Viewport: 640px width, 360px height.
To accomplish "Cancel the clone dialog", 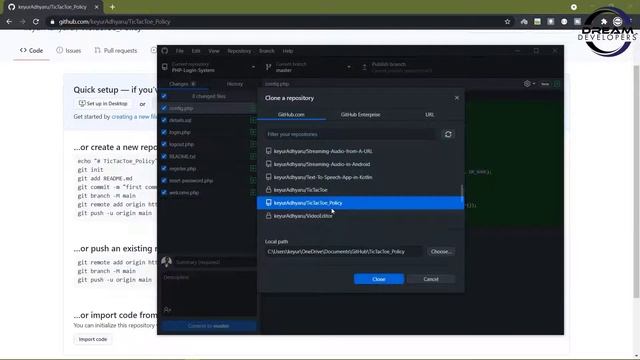I will (x=431, y=279).
